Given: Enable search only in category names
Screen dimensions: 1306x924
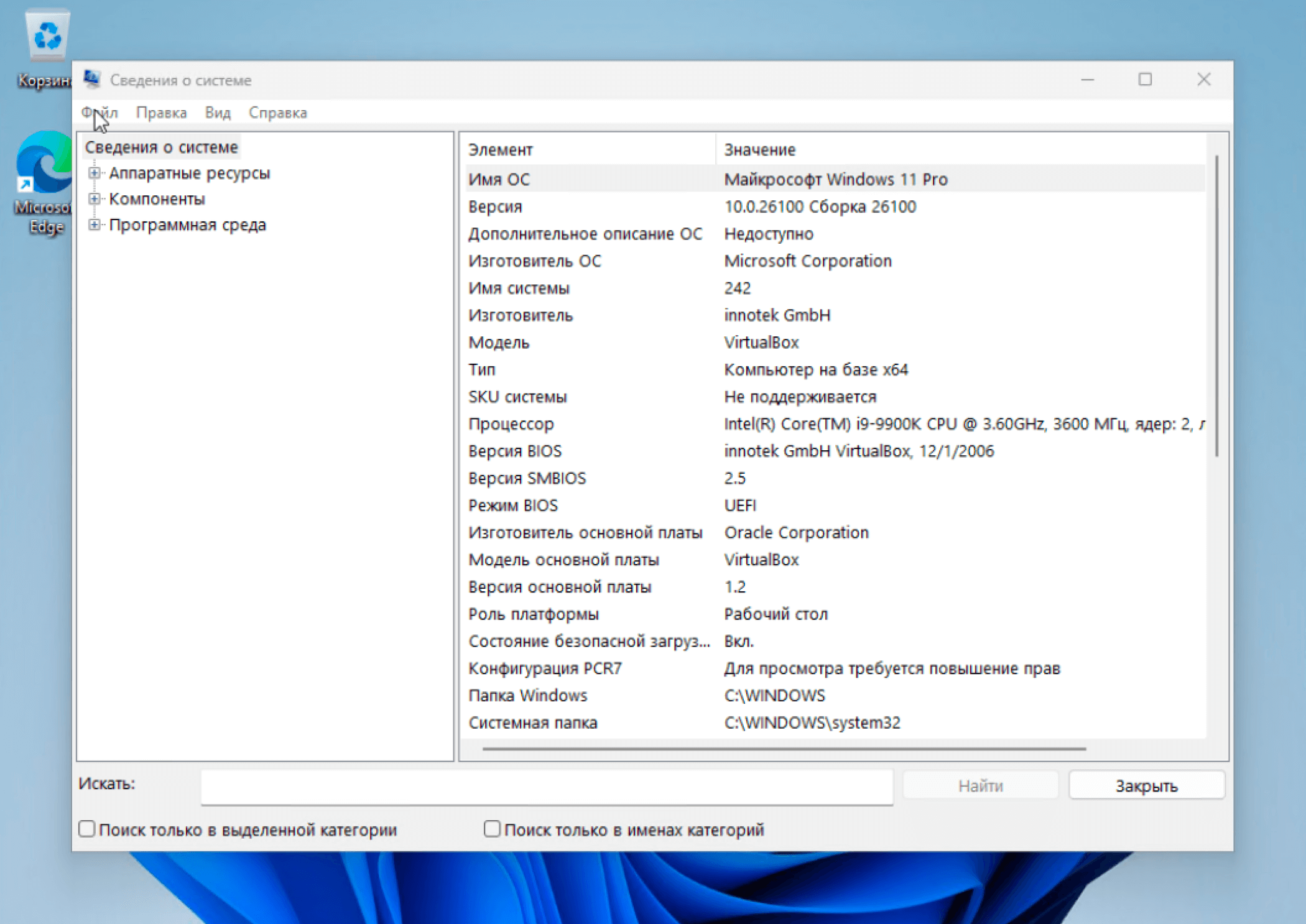Looking at the screenshot, I should (492, 829).
